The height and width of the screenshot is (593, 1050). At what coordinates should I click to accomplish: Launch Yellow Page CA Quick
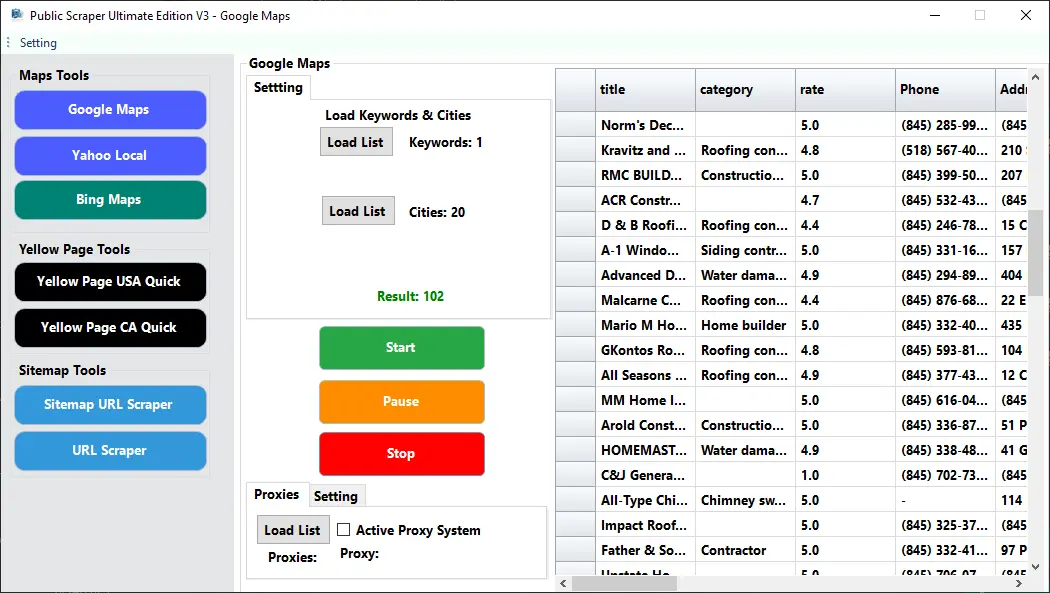110,328
